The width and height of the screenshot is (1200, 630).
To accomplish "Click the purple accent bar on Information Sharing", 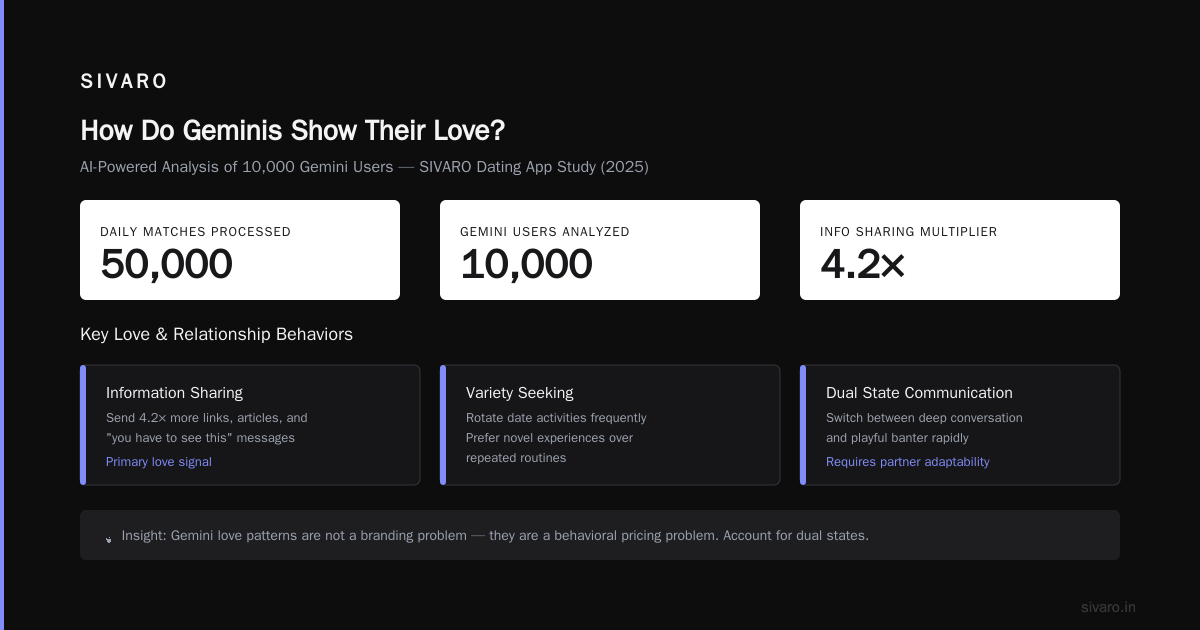I will click(x=83, y=425).
